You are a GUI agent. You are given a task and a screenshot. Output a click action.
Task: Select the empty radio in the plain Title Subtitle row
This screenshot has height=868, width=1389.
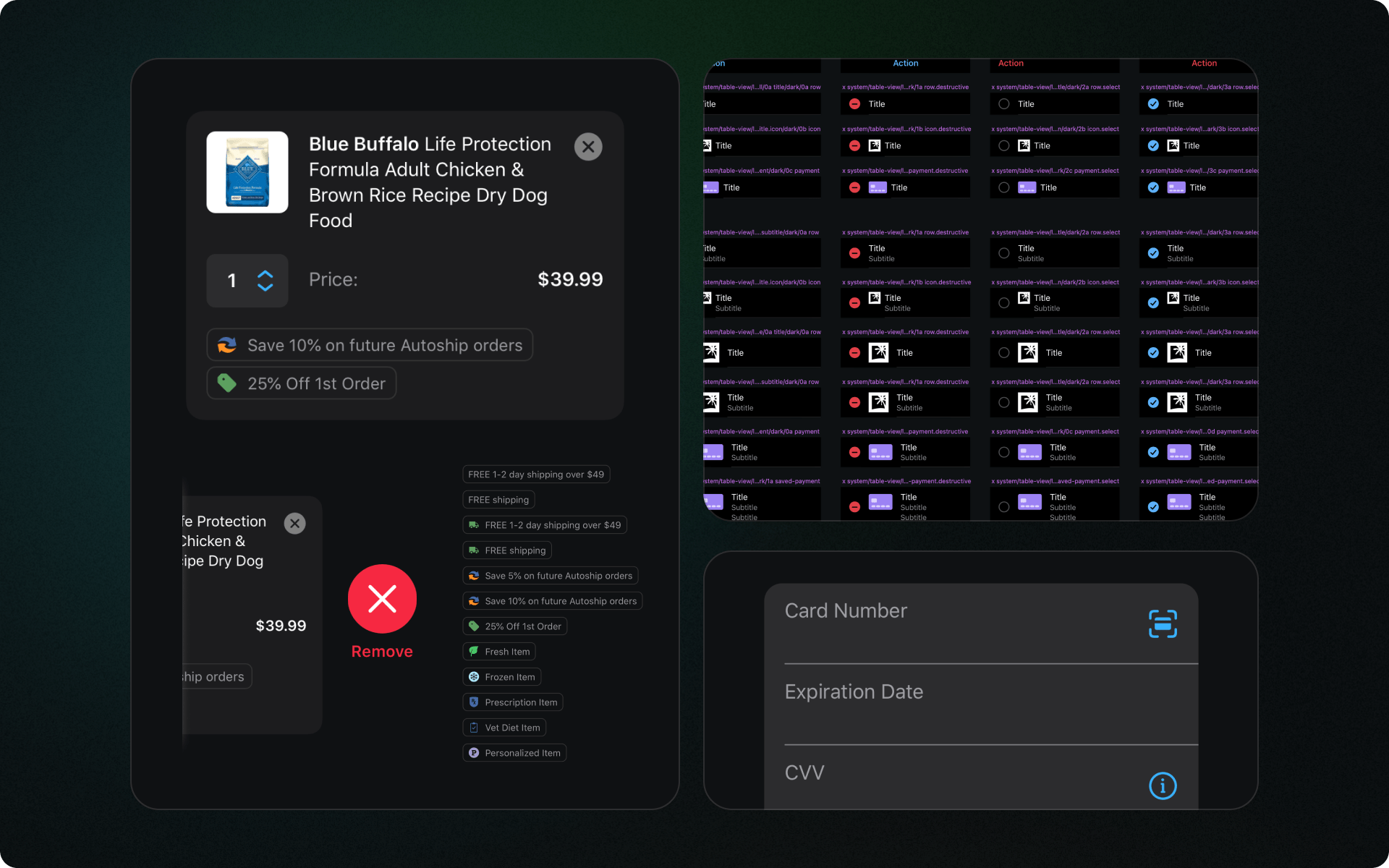point(1004,253)
